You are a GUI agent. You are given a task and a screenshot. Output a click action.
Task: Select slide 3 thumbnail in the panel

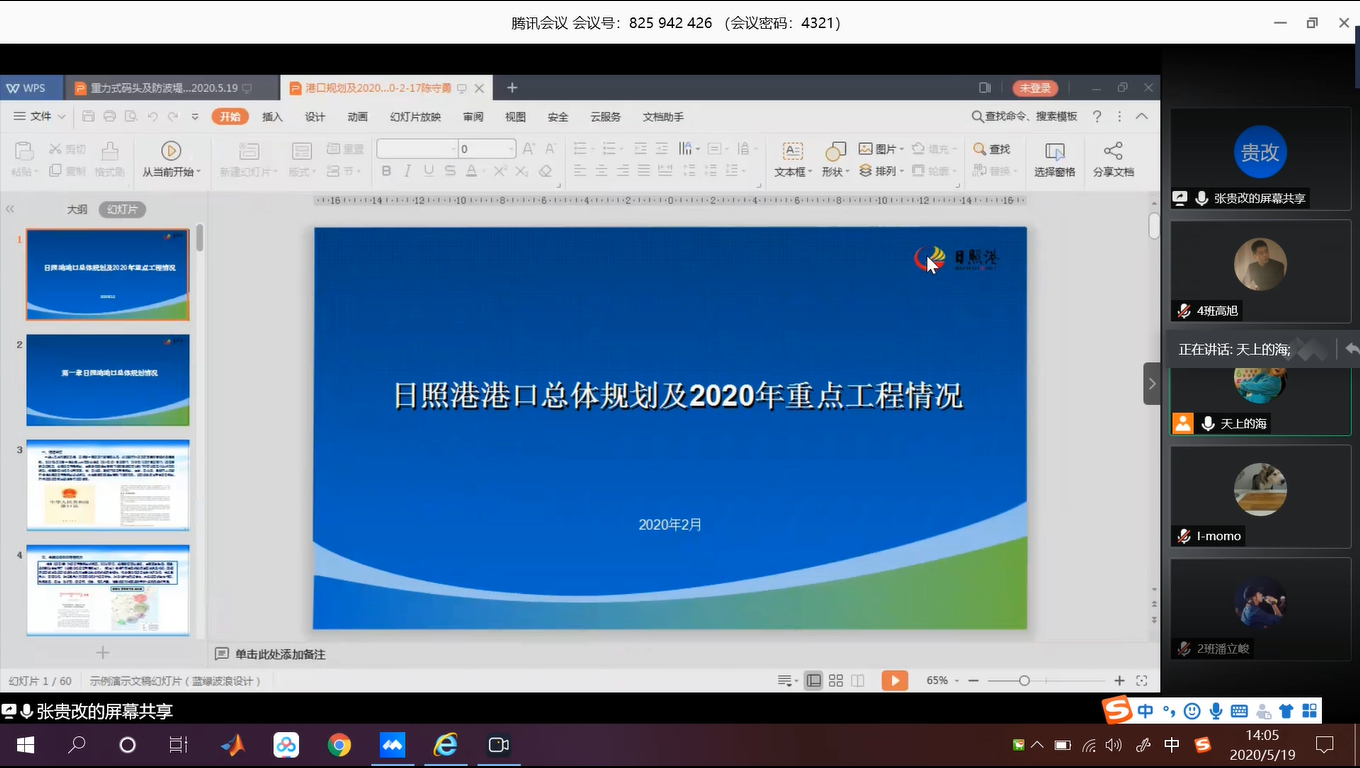pyautogui.click(x=108, y=485)
